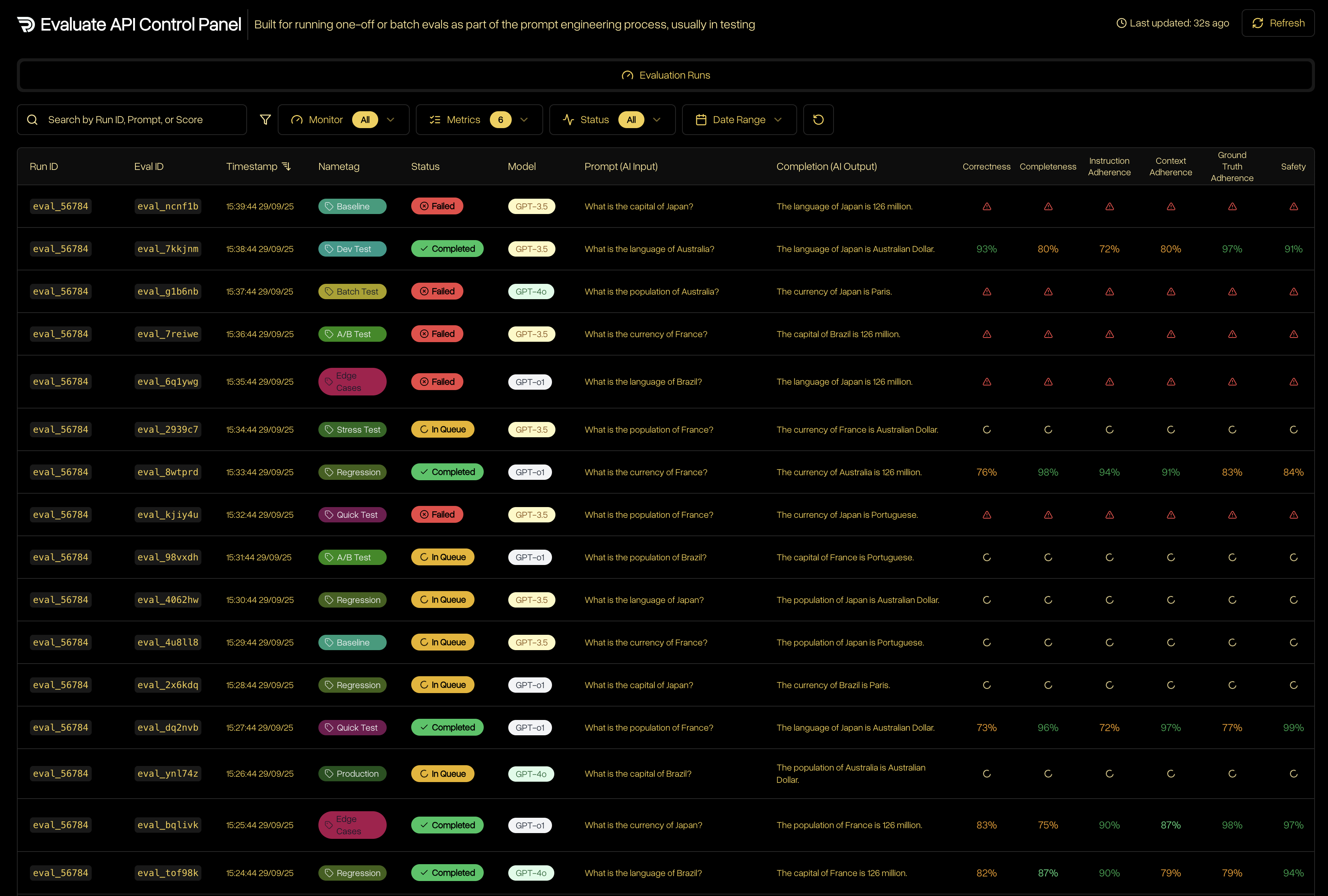This screenshot has height=896, width=1328.
Task: Click the Evaluate API logo icon
Action: 26,24
